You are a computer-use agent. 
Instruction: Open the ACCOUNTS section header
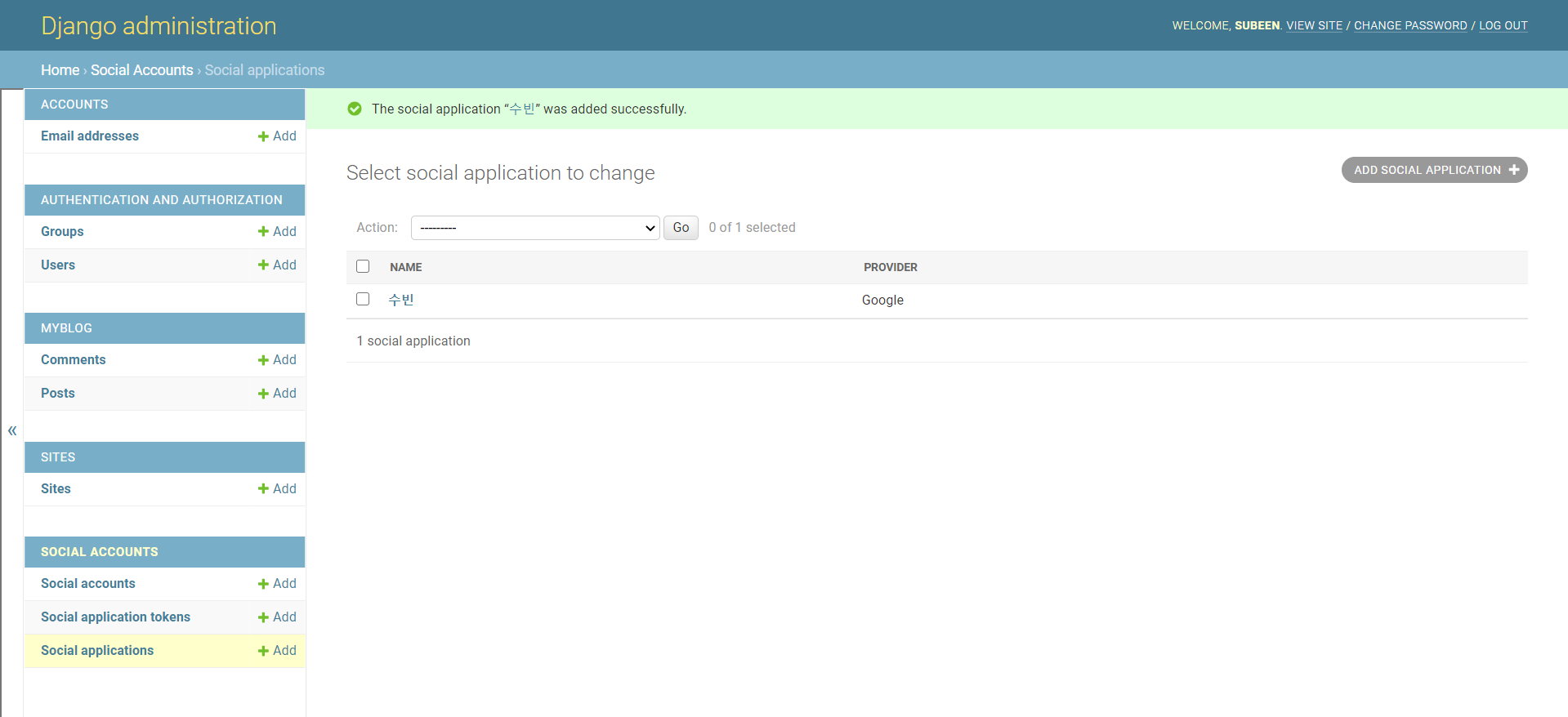74,105
